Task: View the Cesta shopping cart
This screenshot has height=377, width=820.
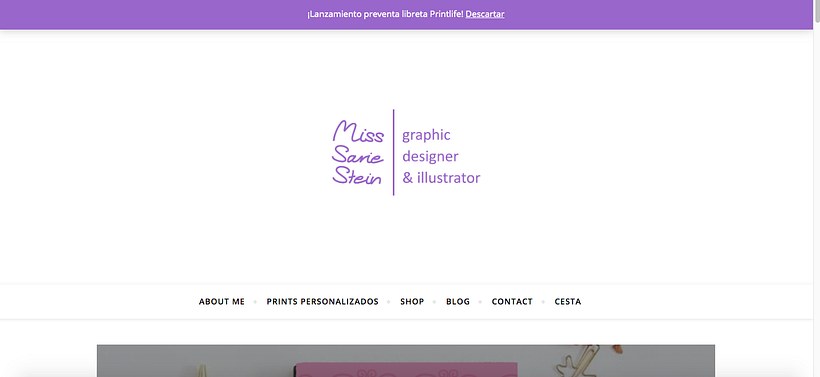Action: pyautogui.click(x=568, y=302)
